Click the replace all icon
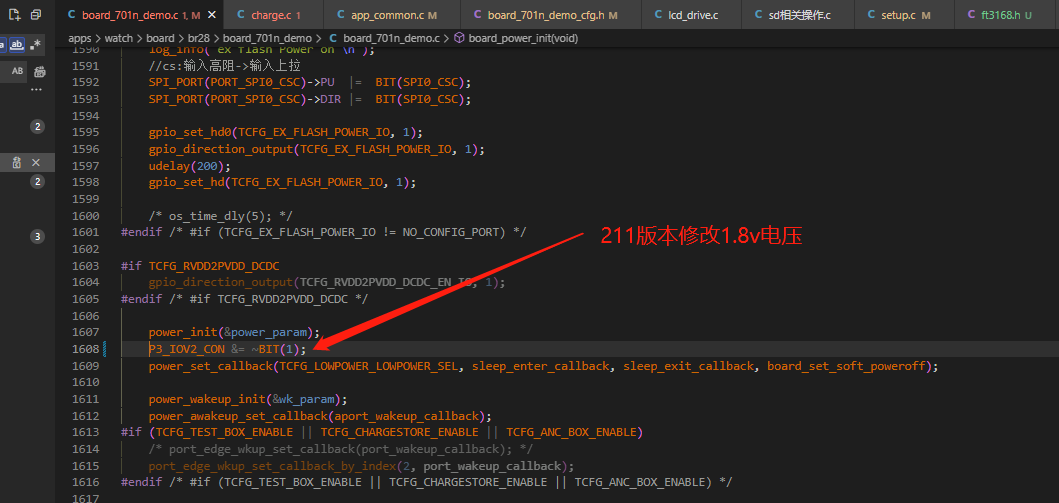 tap(39, 72)
